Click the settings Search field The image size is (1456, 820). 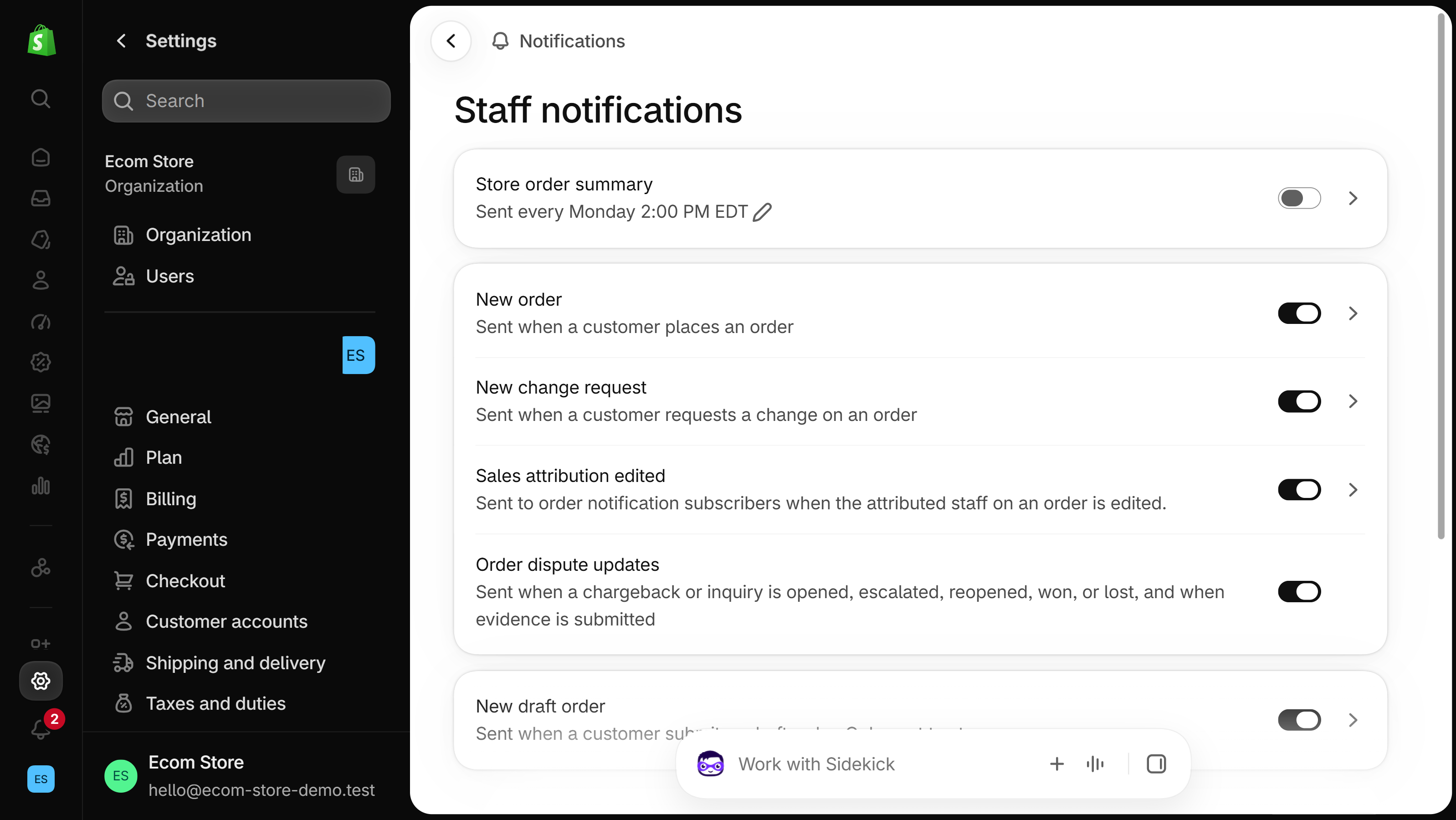246,101
